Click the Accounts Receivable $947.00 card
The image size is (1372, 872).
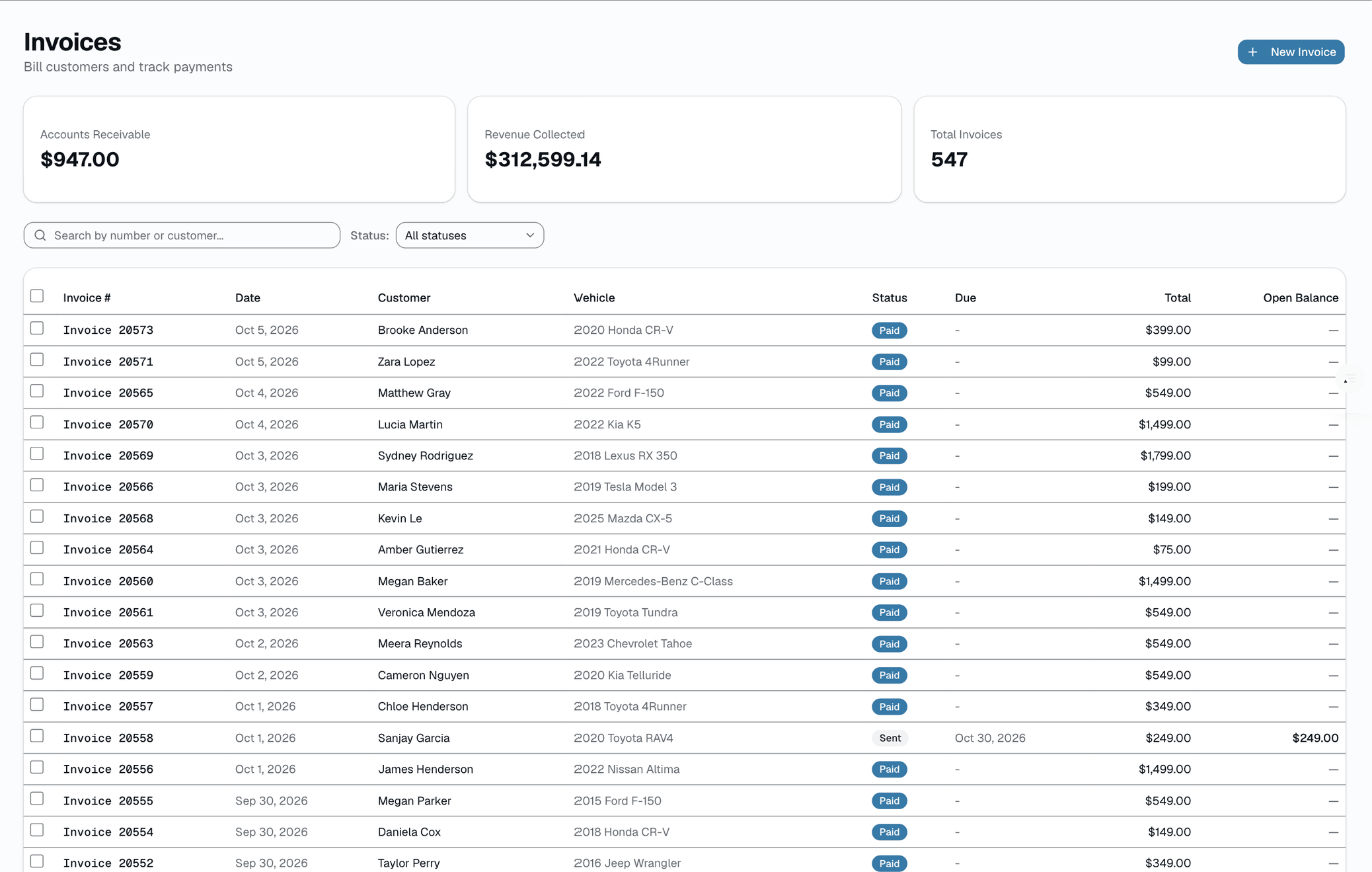pos(239,149)
